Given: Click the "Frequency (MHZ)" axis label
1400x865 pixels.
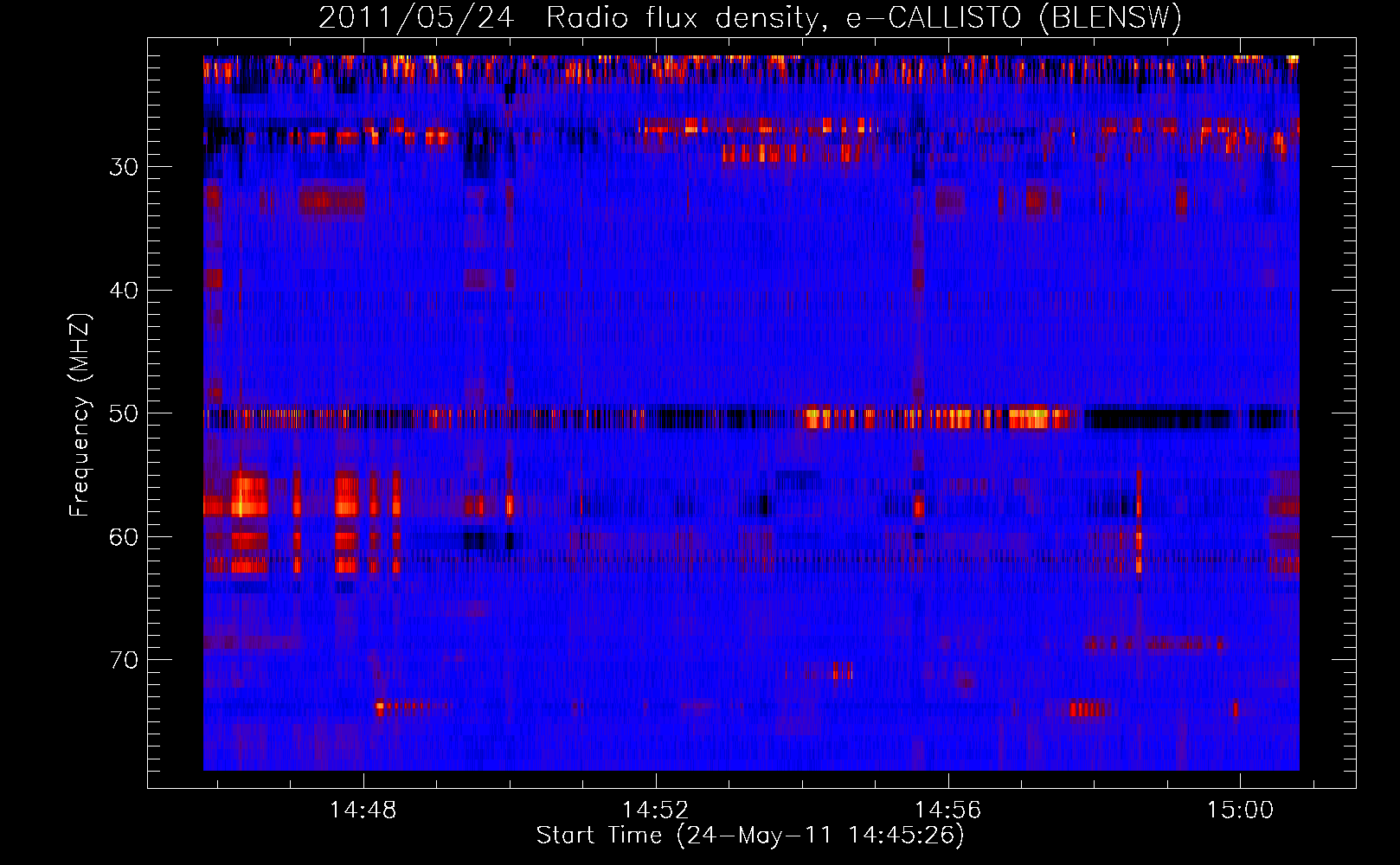Looking at the screenshot, I should pyautogui.click(x=80, y=414).
